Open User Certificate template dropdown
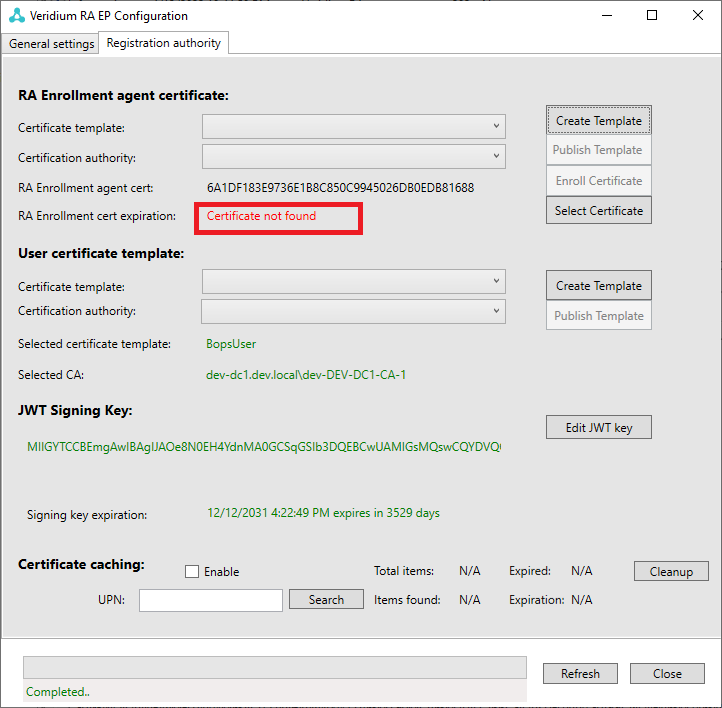 tap(354, 282)
